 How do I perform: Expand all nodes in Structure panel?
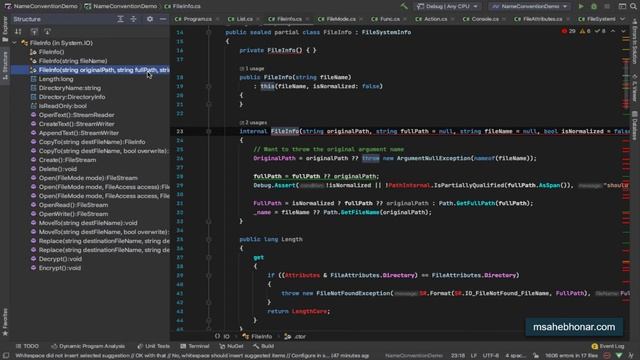tap(120, 19)
